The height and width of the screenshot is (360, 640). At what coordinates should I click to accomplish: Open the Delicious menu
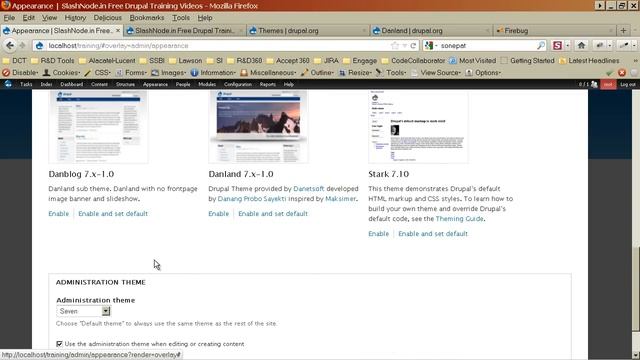point(107,18)
